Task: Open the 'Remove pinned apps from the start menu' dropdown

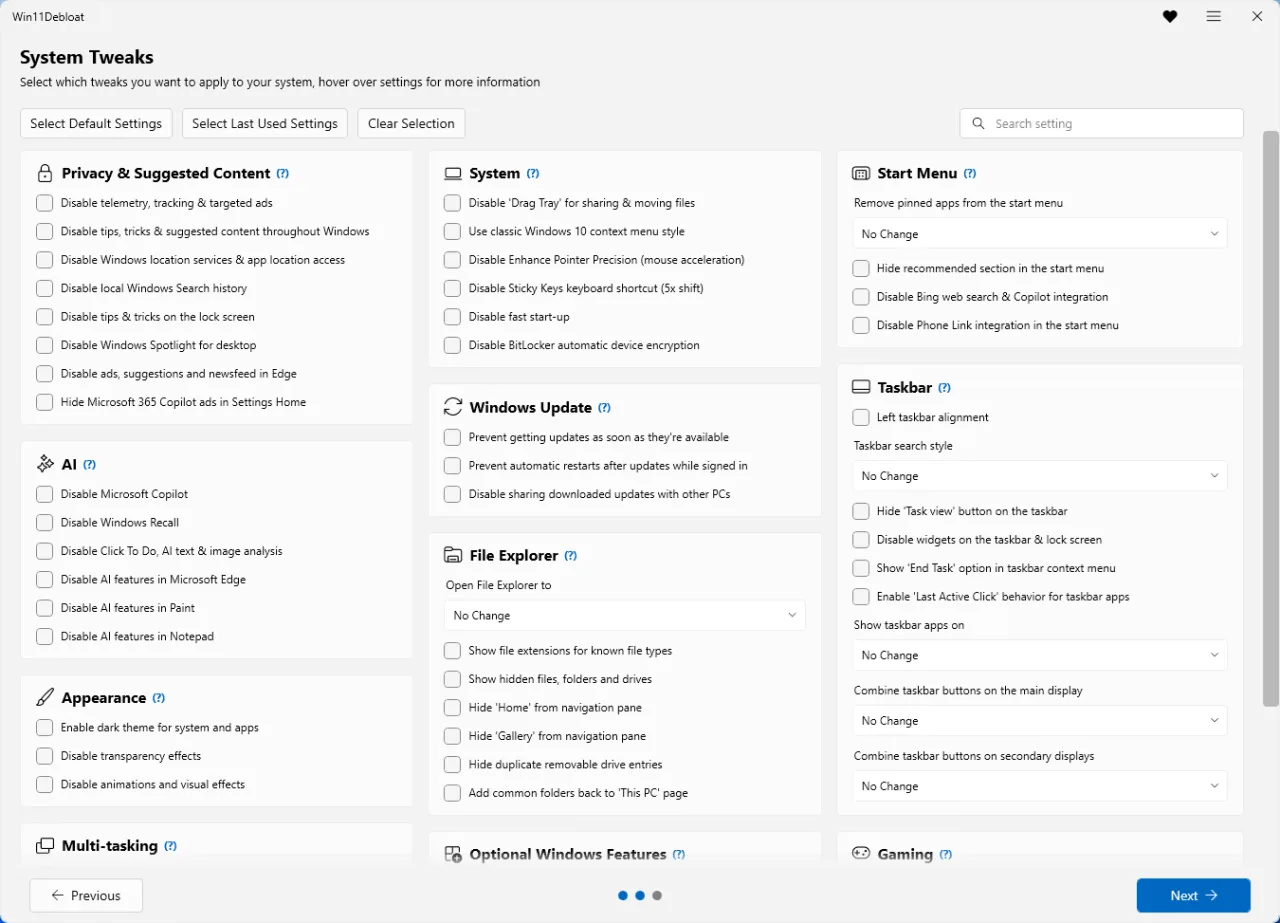Action: 1039,233
